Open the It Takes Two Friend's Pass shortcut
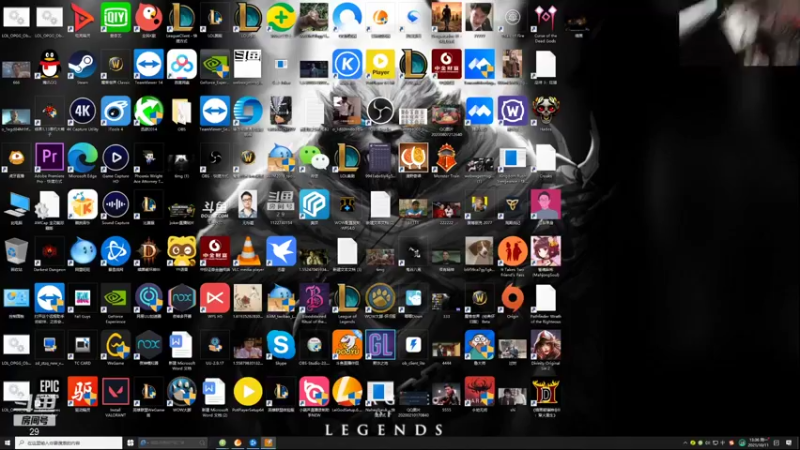800x450 pixels. coord(512,251)
